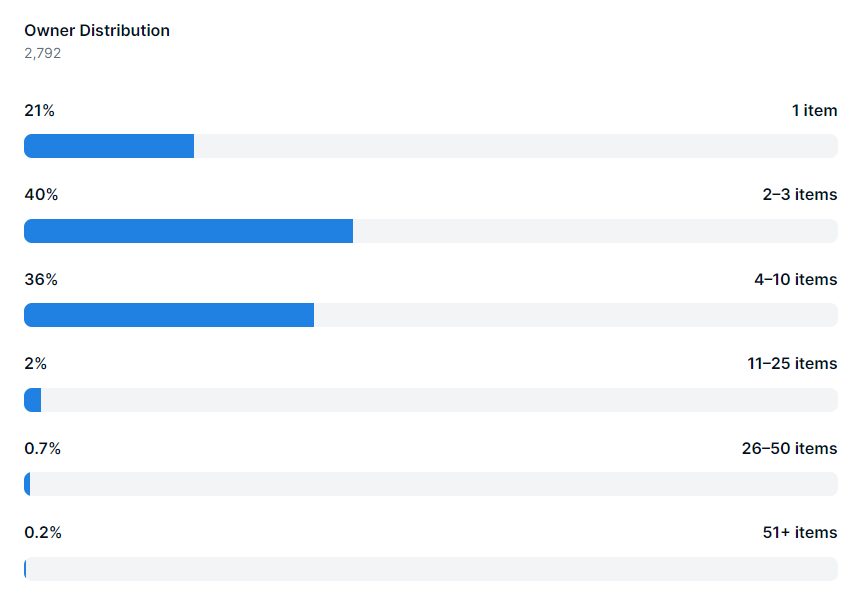Click the 2–3 items blue bar

[188, 231]
